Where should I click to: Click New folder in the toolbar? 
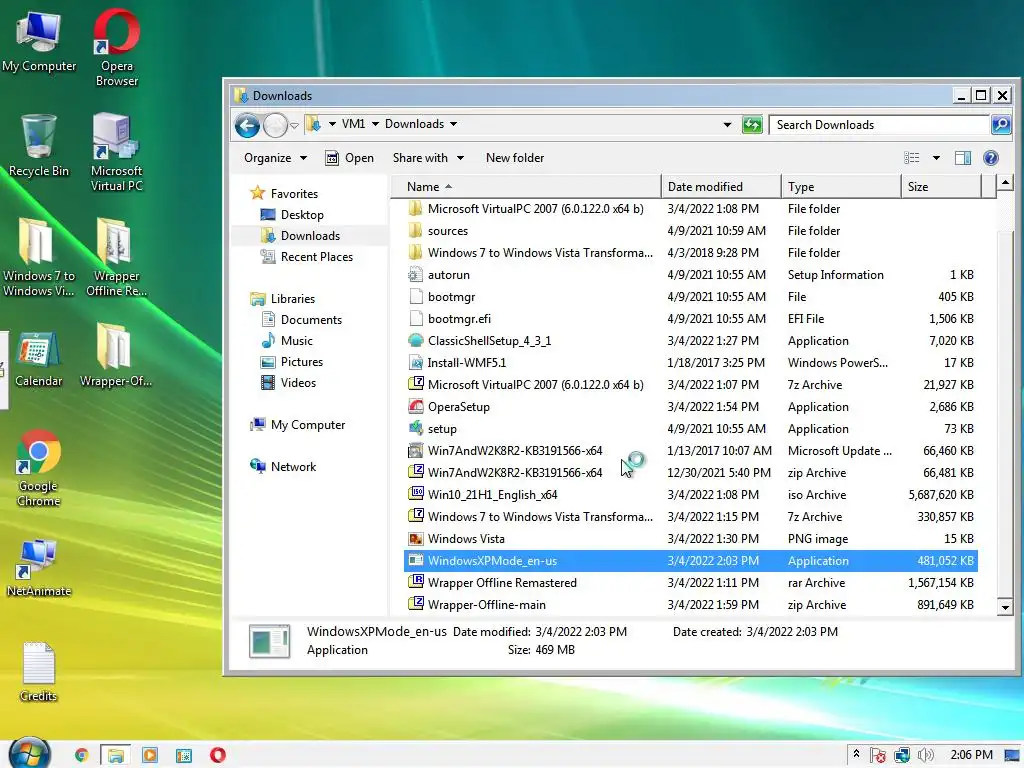515,157
